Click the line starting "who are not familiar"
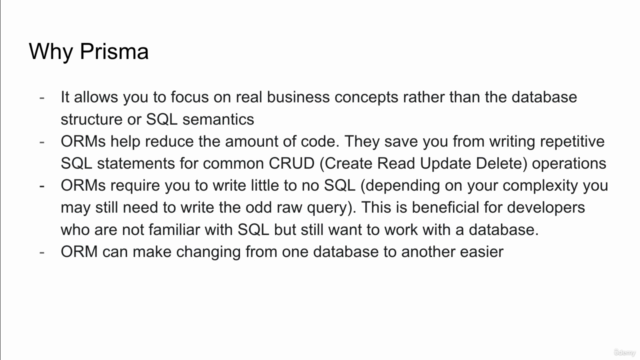 (x=300, y=229)
